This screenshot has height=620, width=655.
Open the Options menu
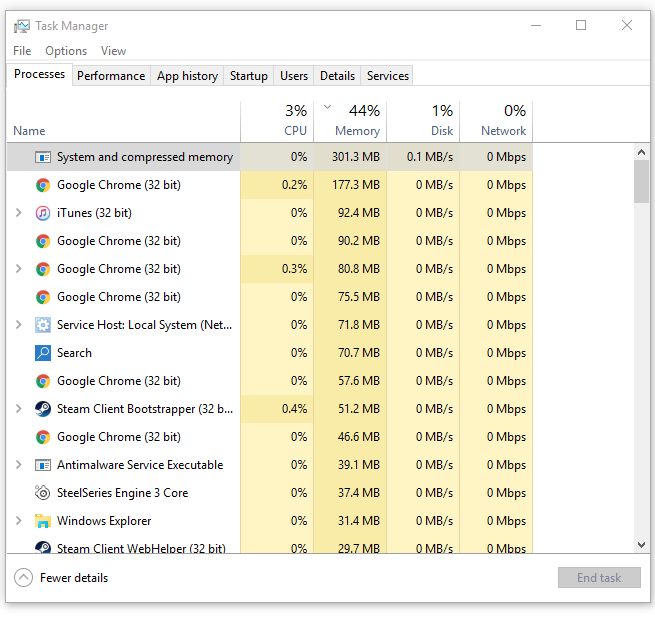(x=66, y=51)
